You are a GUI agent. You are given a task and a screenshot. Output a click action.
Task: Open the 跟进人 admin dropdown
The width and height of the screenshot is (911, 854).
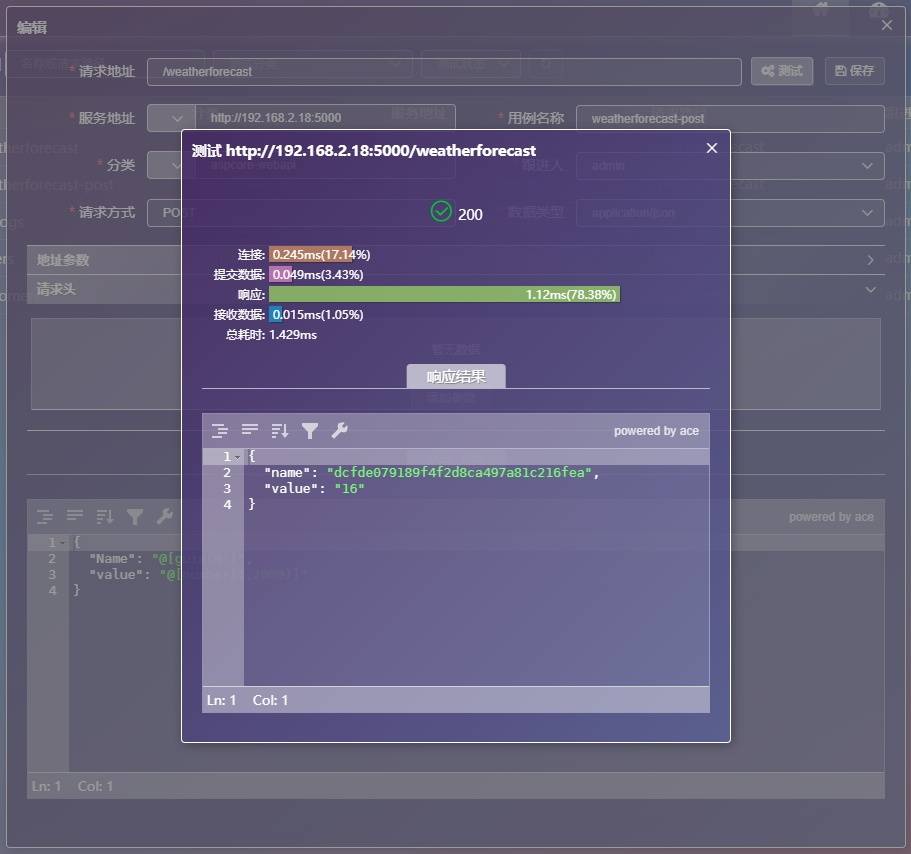click(730, 166)
